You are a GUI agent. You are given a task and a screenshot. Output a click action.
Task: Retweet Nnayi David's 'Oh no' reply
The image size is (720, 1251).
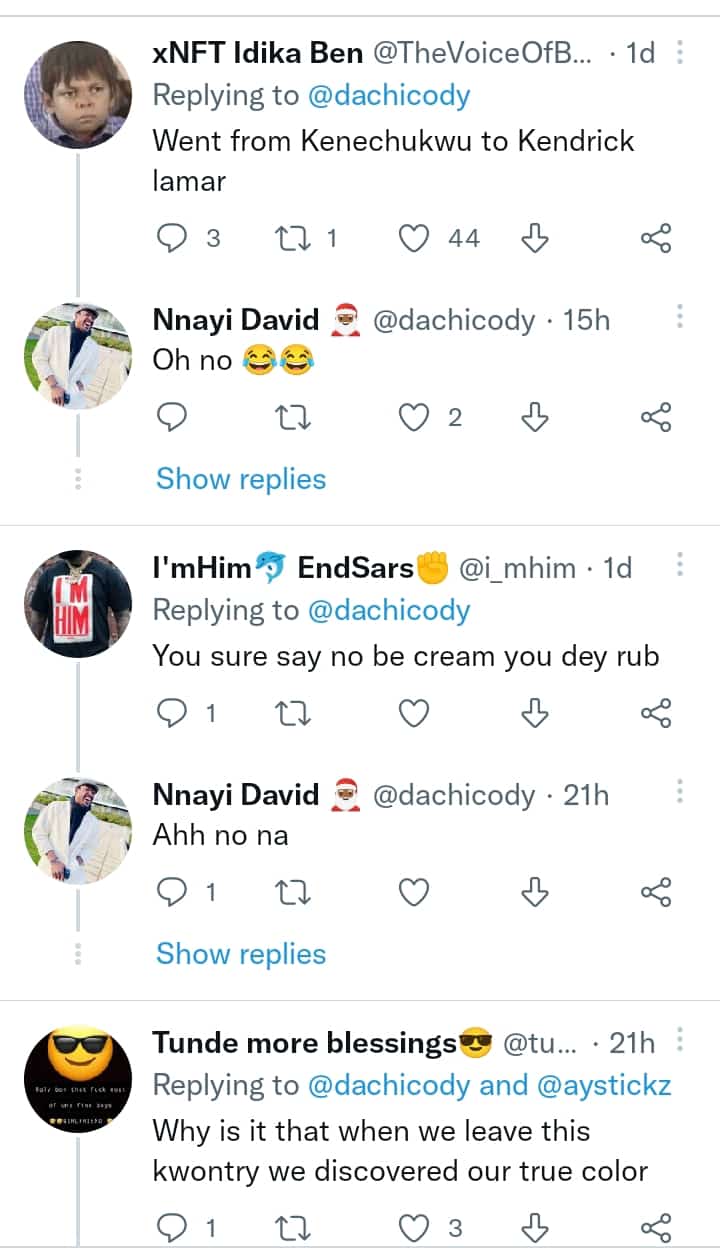point(293,417)
